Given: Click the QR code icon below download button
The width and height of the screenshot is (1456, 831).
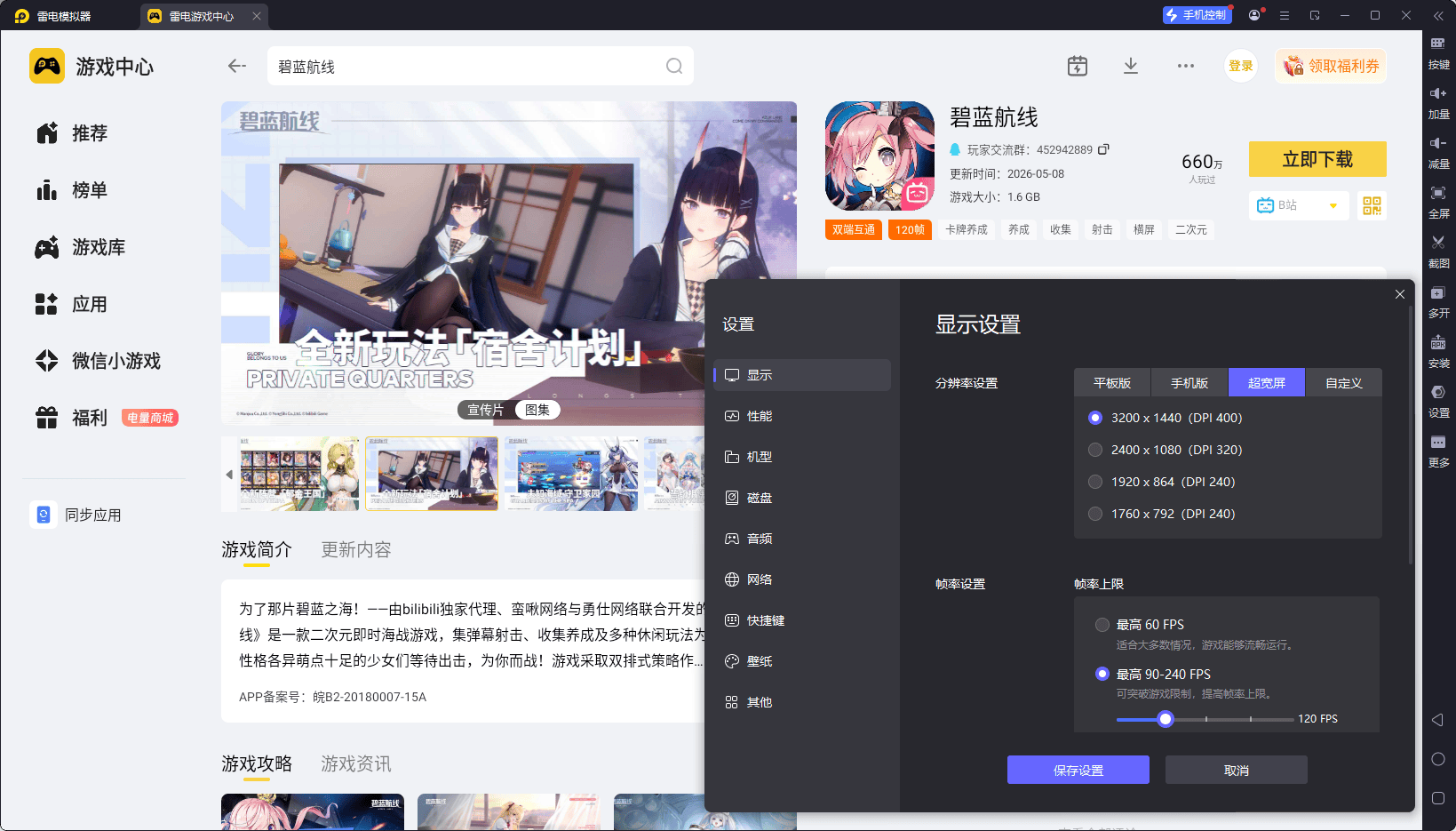Looking at the screenshot, I should coord(1372,205).
